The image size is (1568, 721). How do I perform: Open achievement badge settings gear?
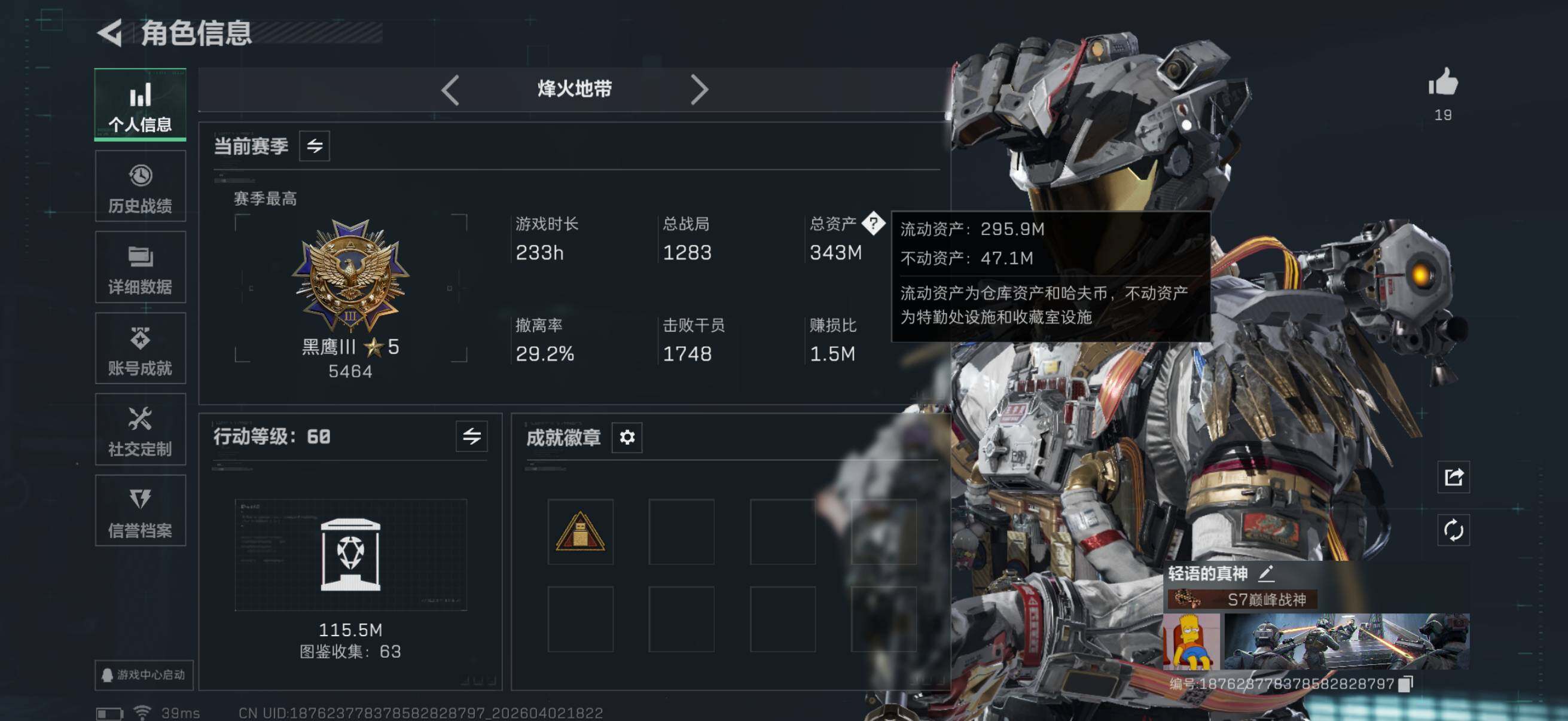pos(627,437)
